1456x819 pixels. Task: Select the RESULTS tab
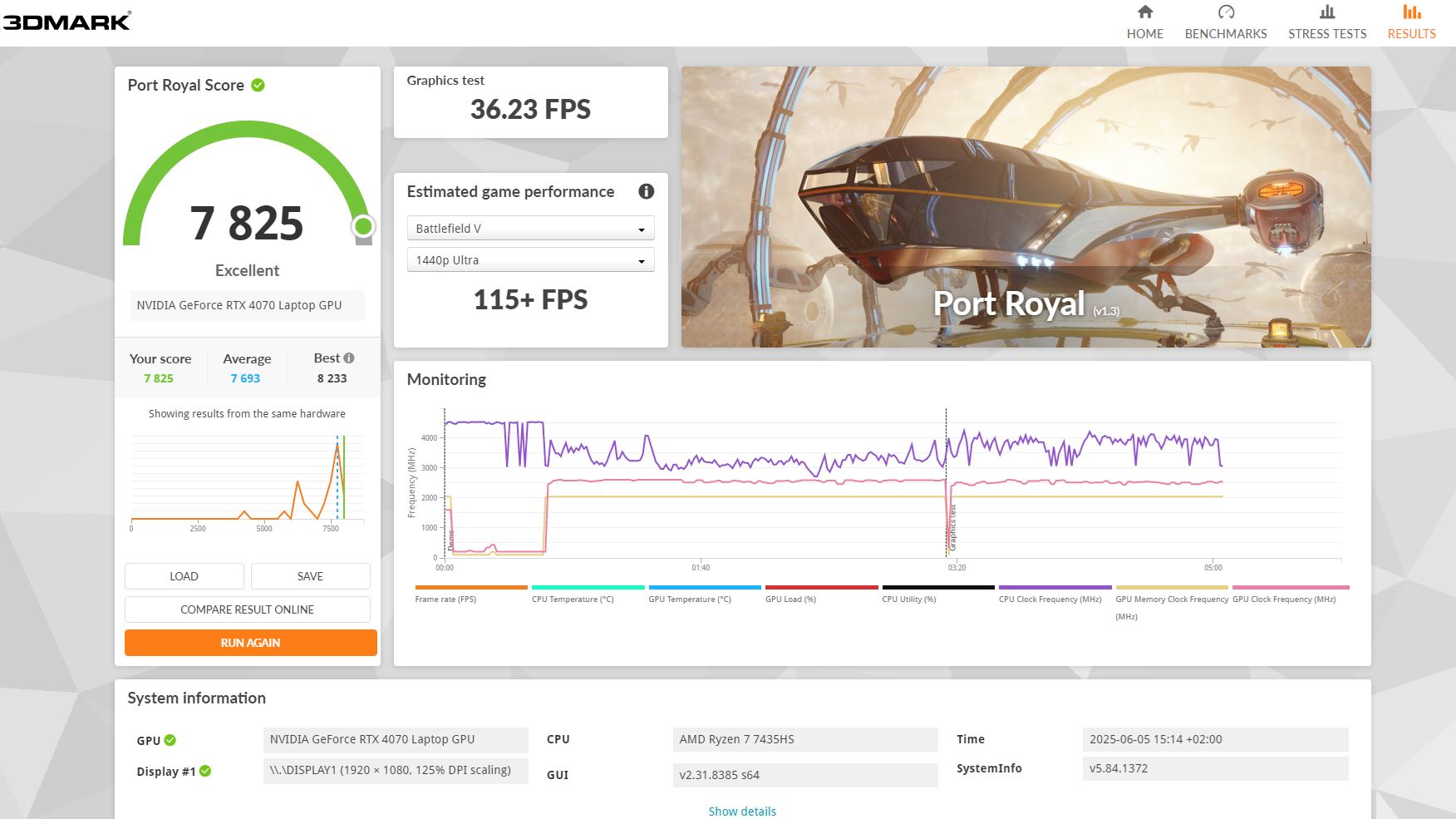(1411, 34)
